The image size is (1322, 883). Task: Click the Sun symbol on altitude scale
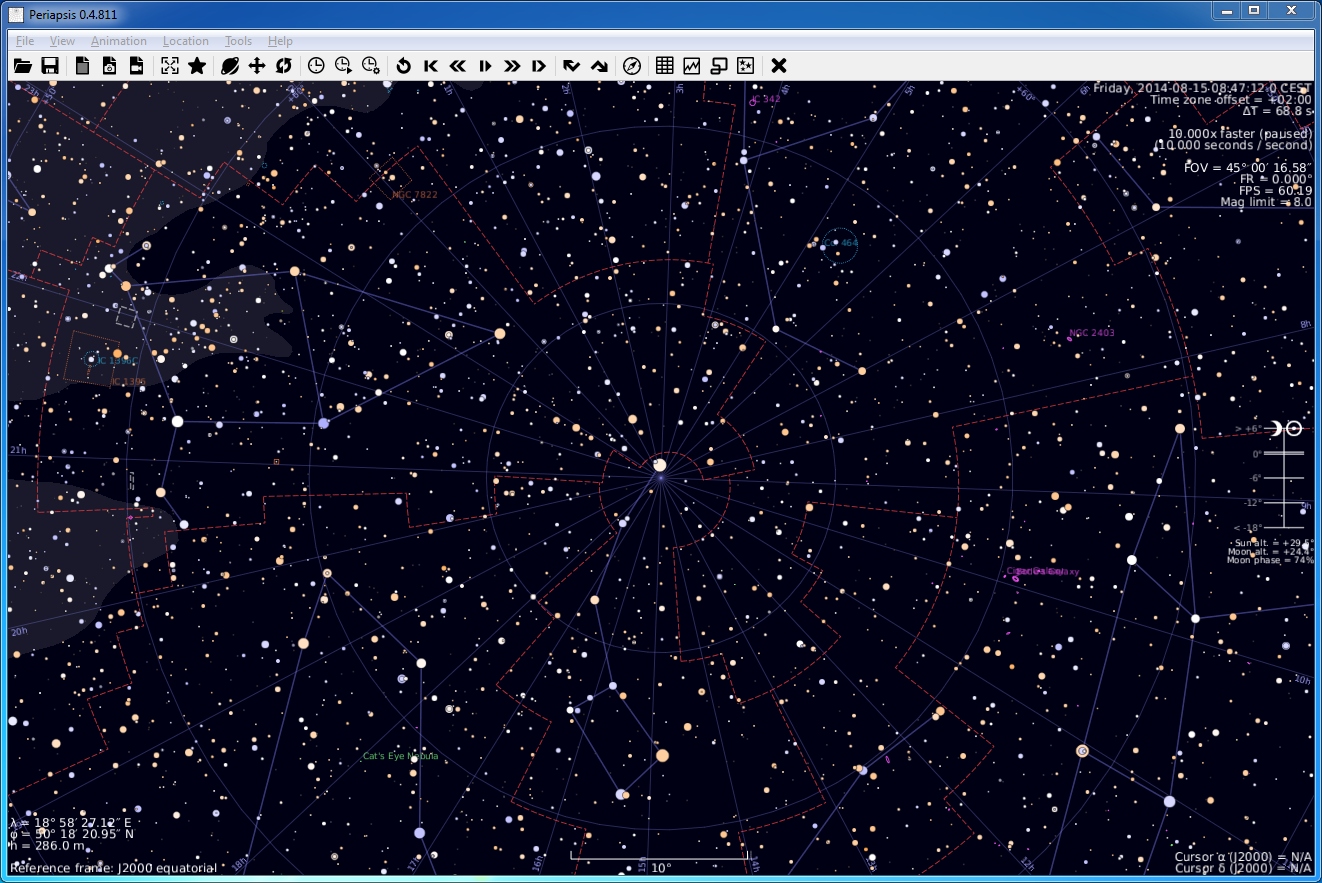(1294, 428)
